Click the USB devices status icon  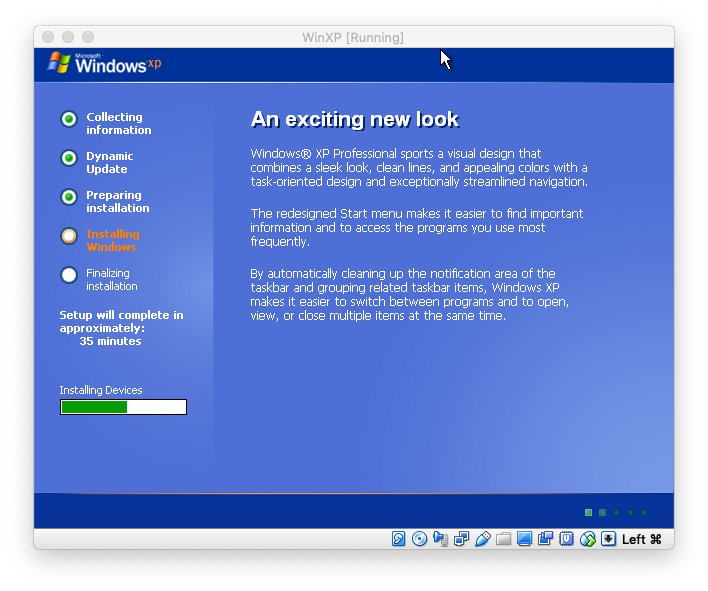(483, 539)
